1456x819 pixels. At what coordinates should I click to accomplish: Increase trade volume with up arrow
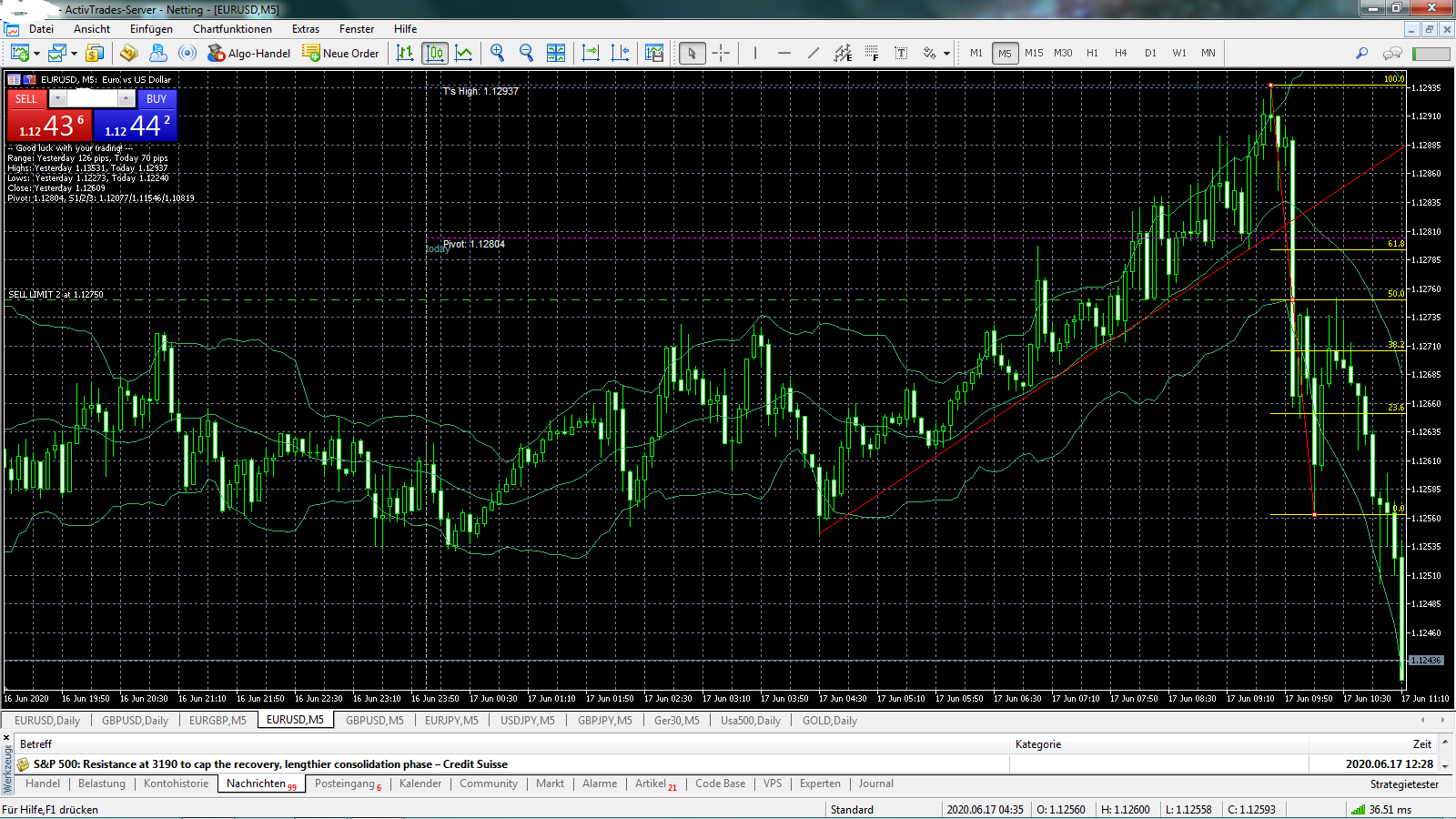pos(126,98)
